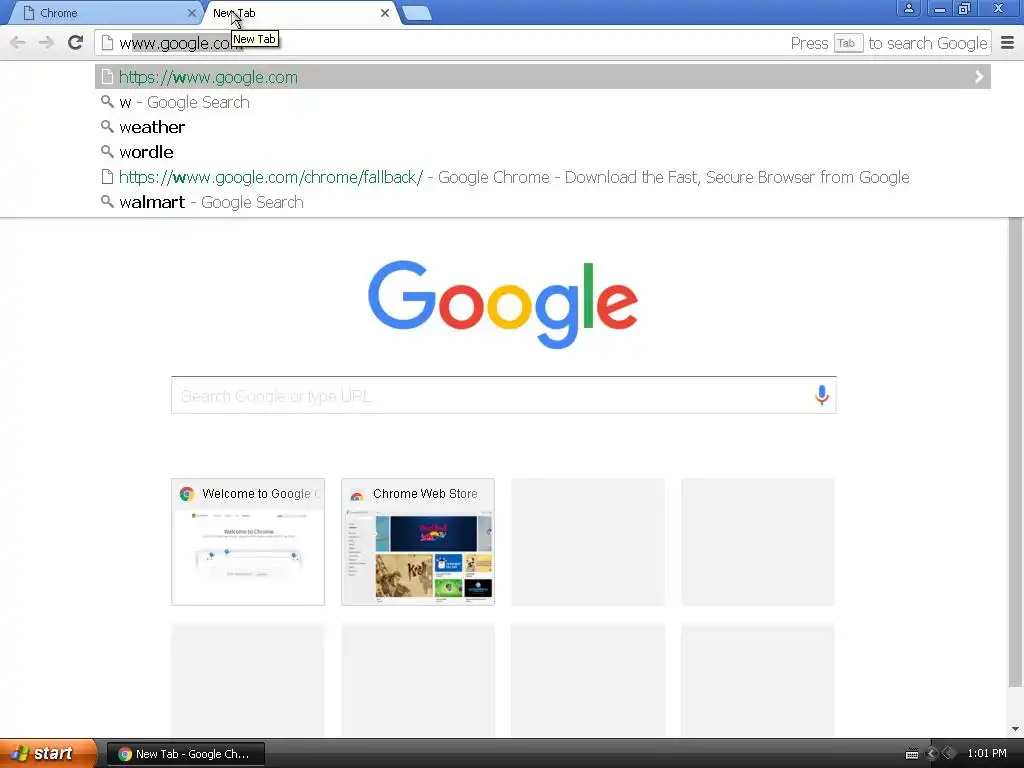Click the Tab key hint in address bar
Screen dimensions: 1024x768
(848, 43)
